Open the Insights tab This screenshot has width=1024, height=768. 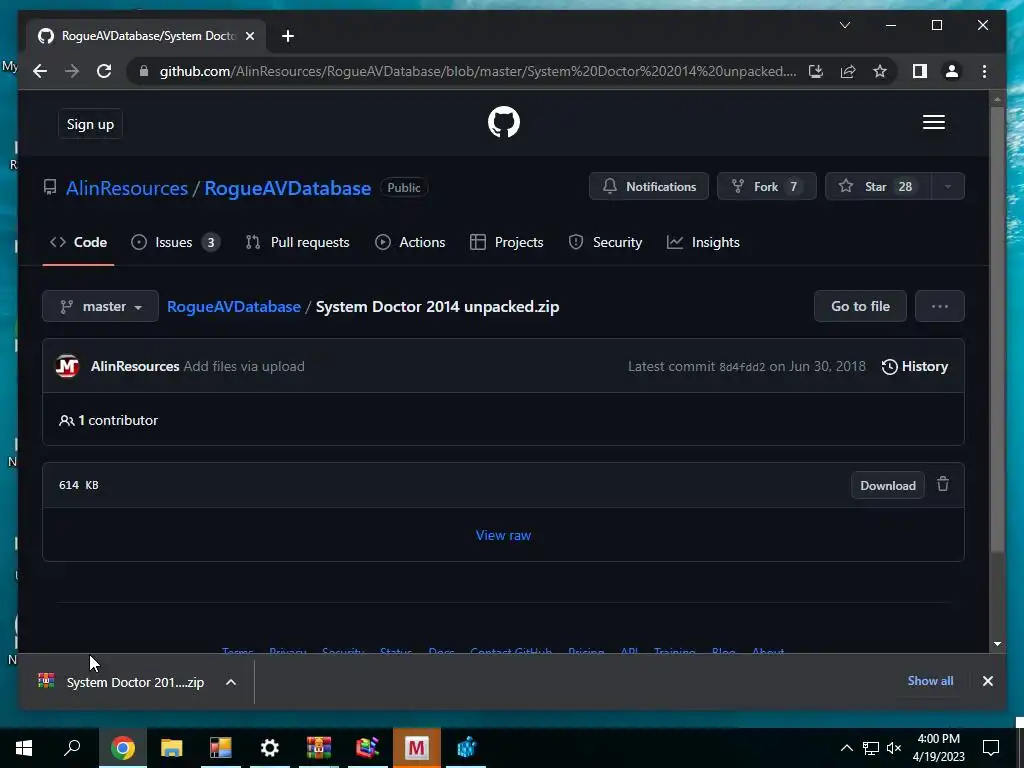click(x=703, y=242)
